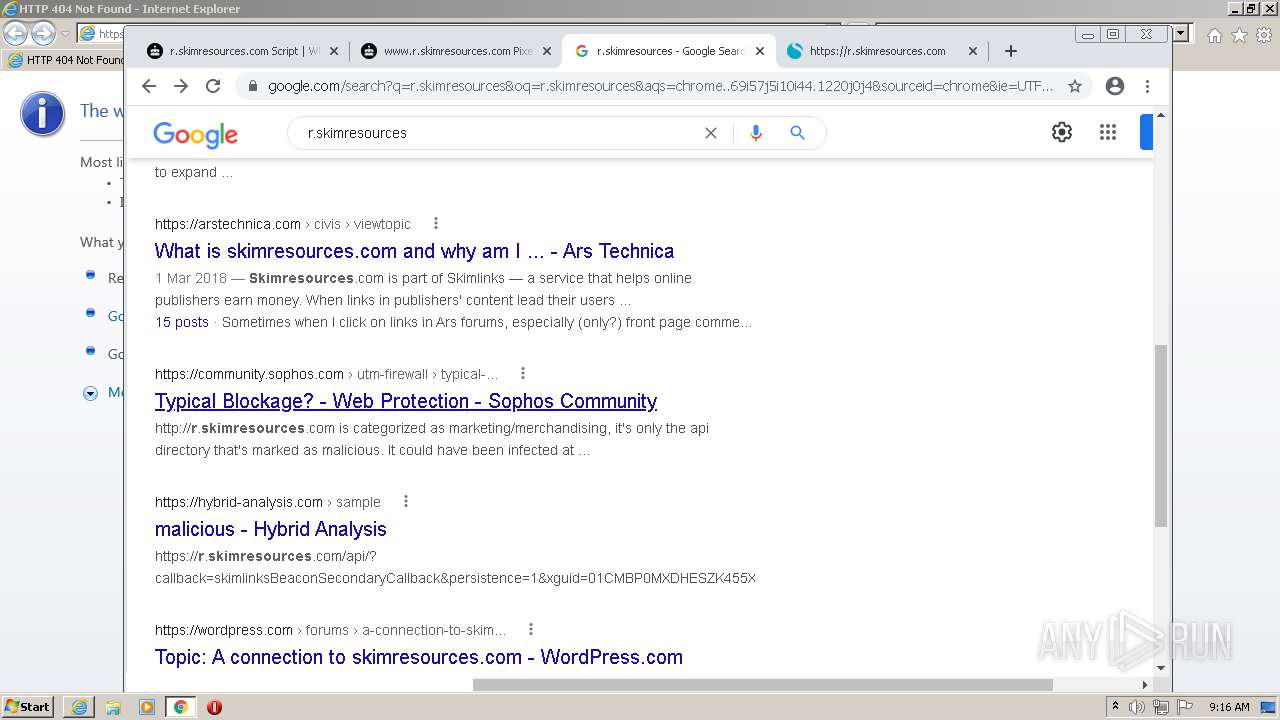Open Google apps grid

click(1108, 132)
